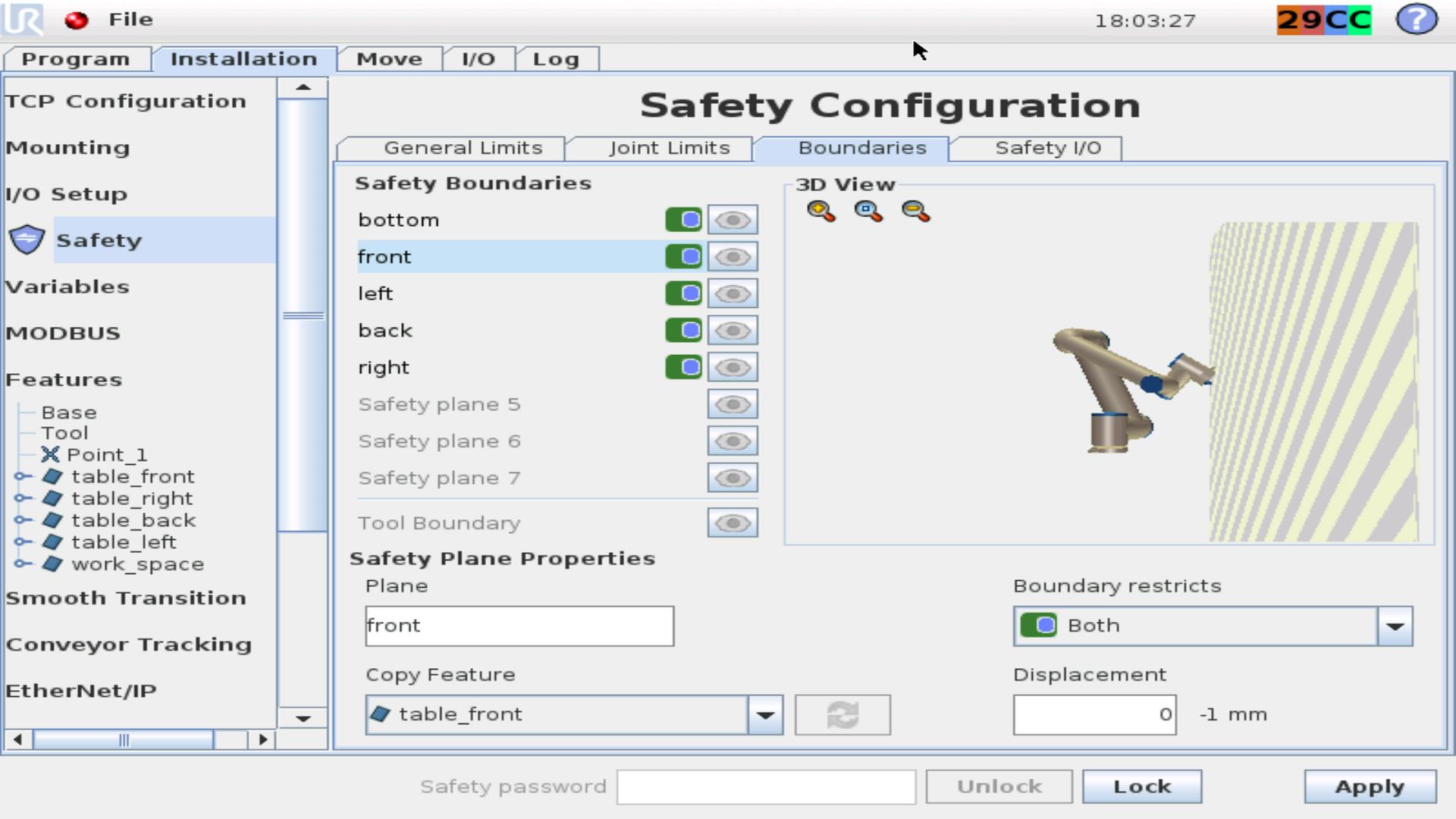1456x819 pixels.
Task: Toggle the left boundary mode switch
Action: click(683, 293)
